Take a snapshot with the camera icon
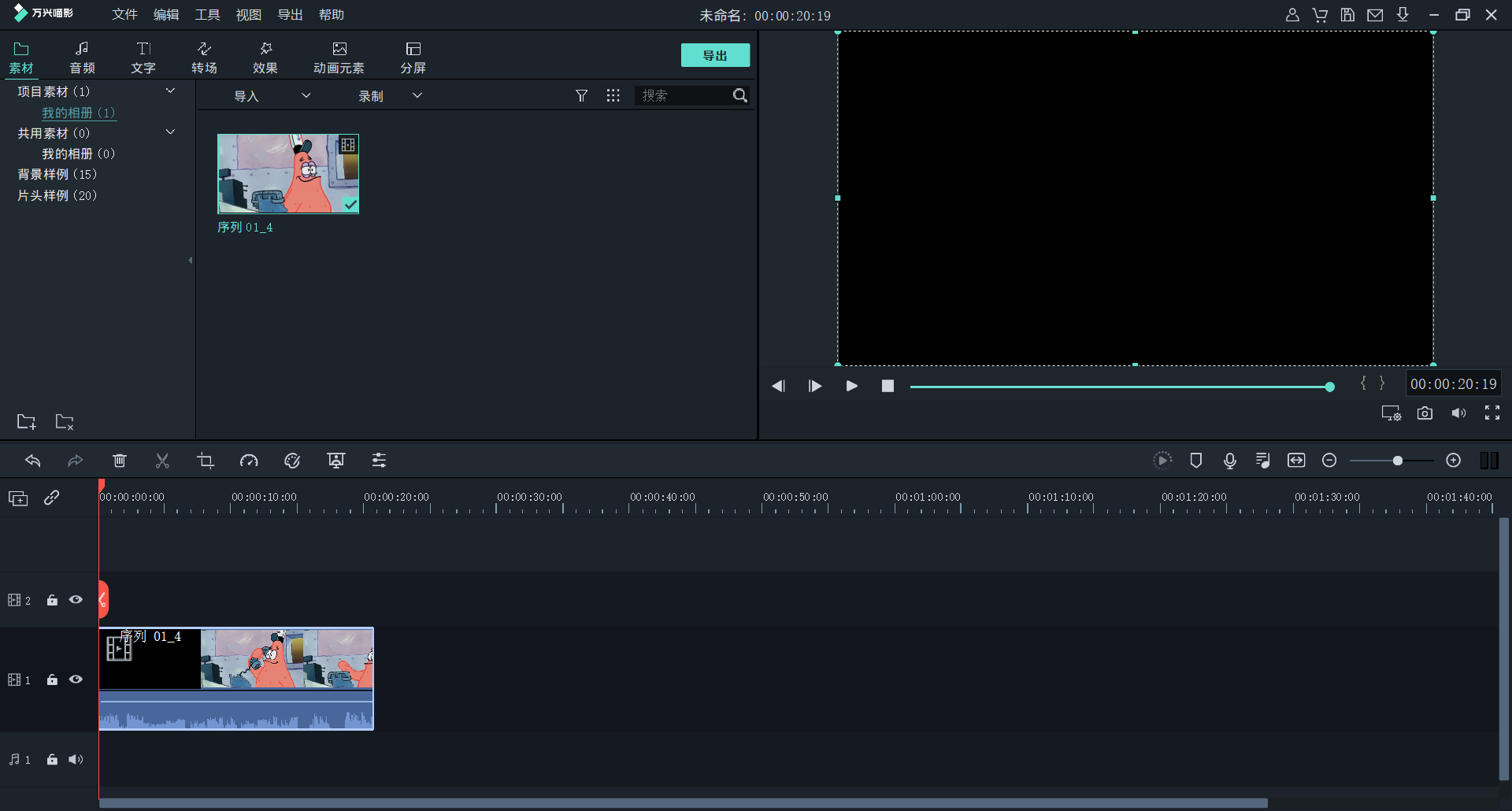 pyautogui.click(x=1425, y=413)
